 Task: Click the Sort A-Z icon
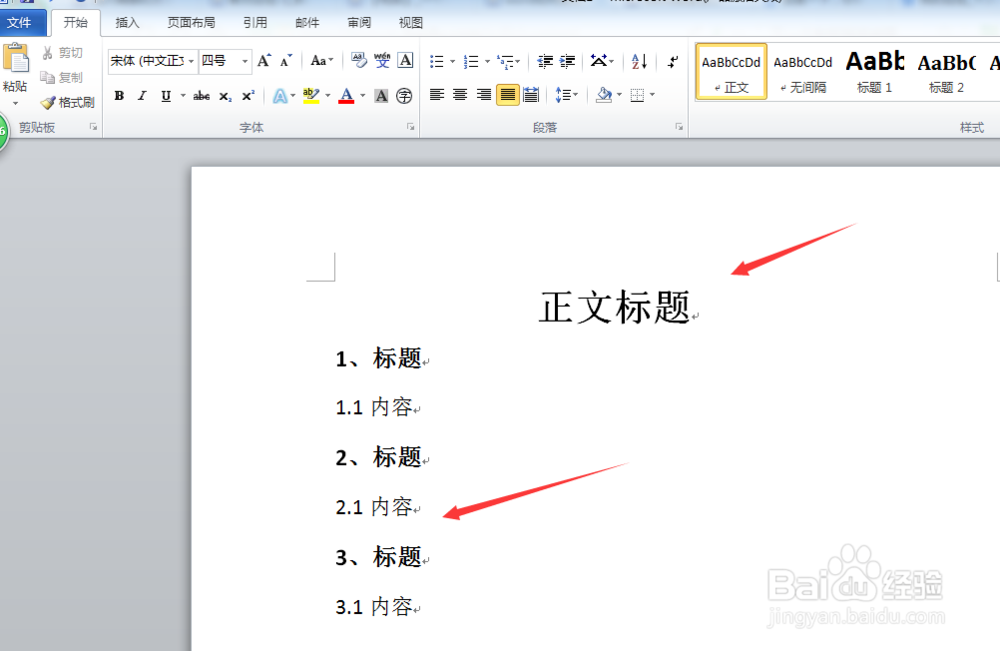(x=637, y=62)
